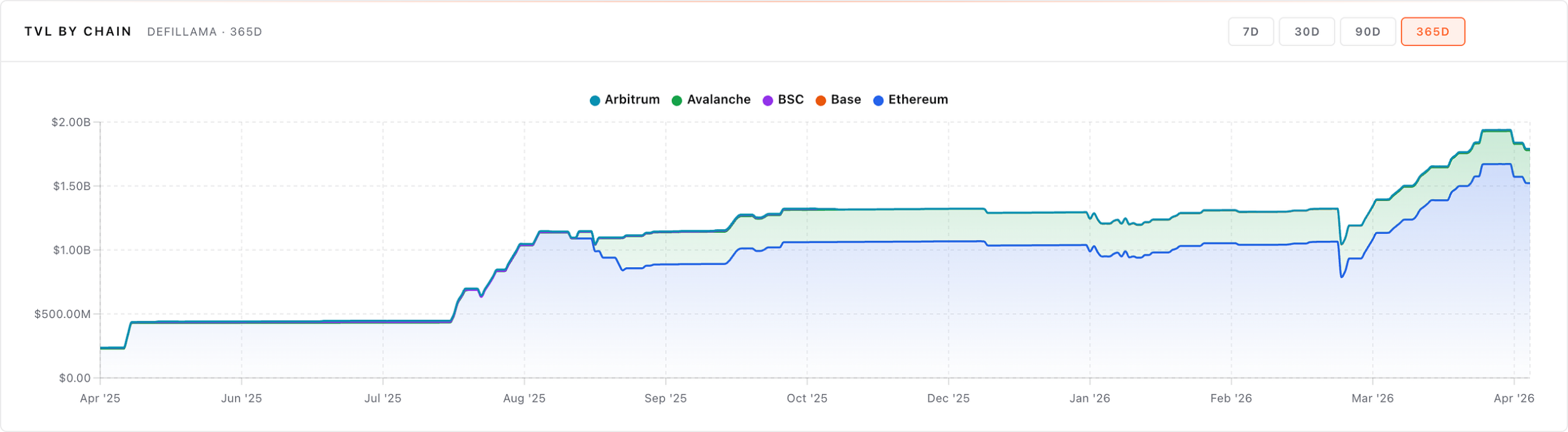
Task: Click the green Avalanche legend dot
Action: point(676,99)
